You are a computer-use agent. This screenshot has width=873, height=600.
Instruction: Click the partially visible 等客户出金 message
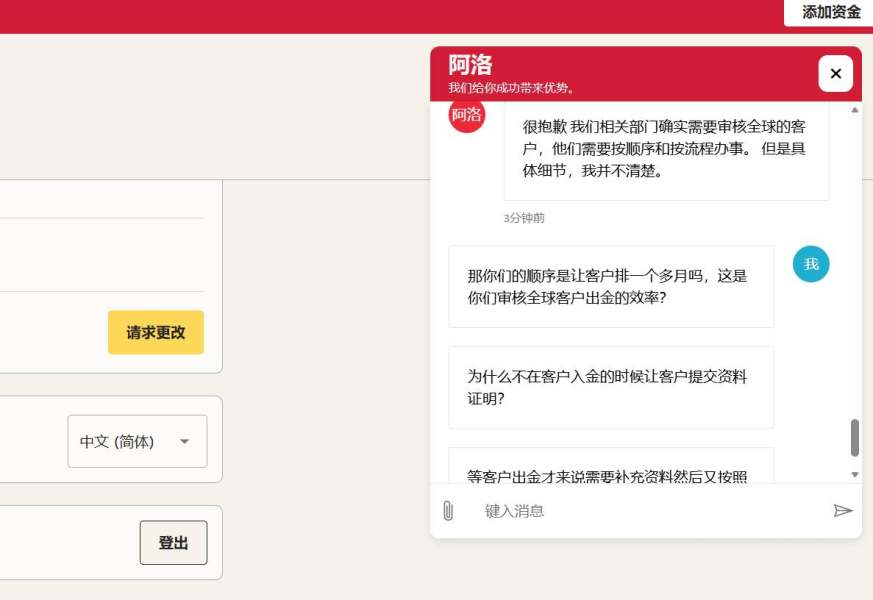pyautogui.click(x=611, y=471)
